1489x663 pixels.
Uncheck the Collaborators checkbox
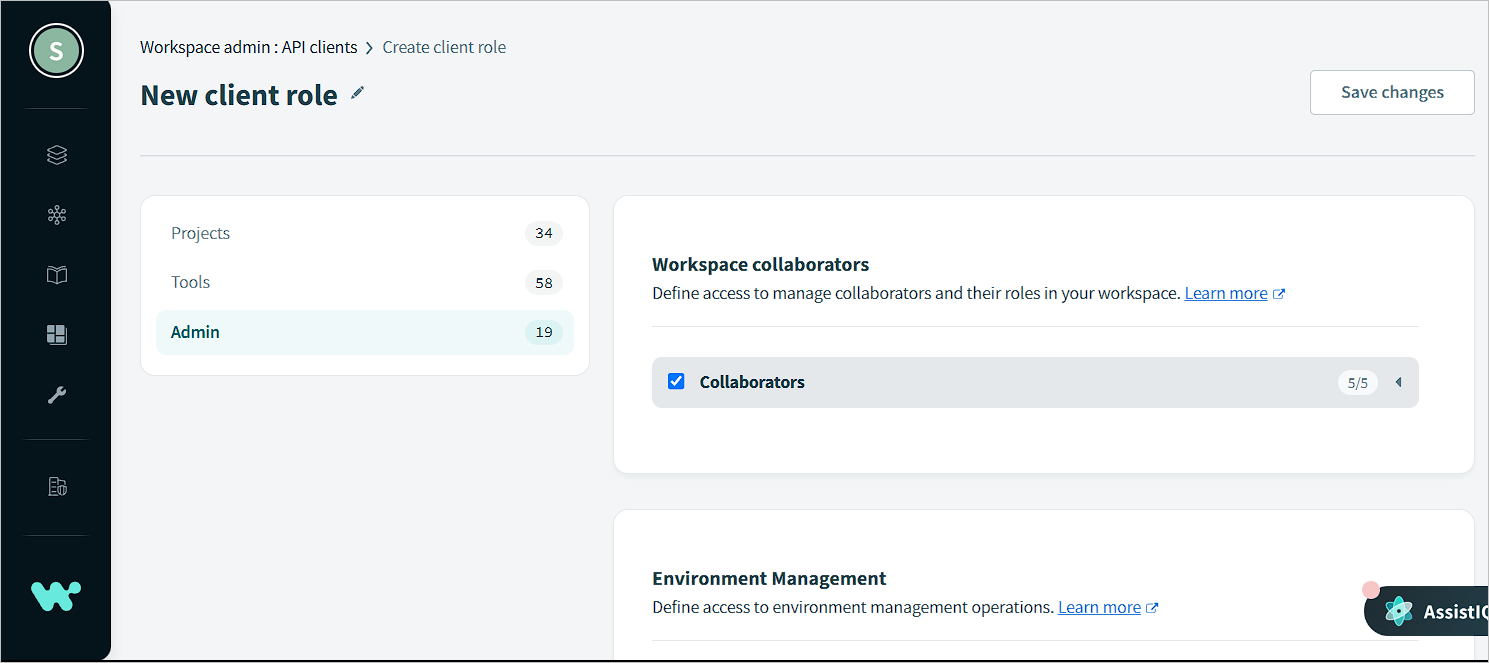click(676, 381)
